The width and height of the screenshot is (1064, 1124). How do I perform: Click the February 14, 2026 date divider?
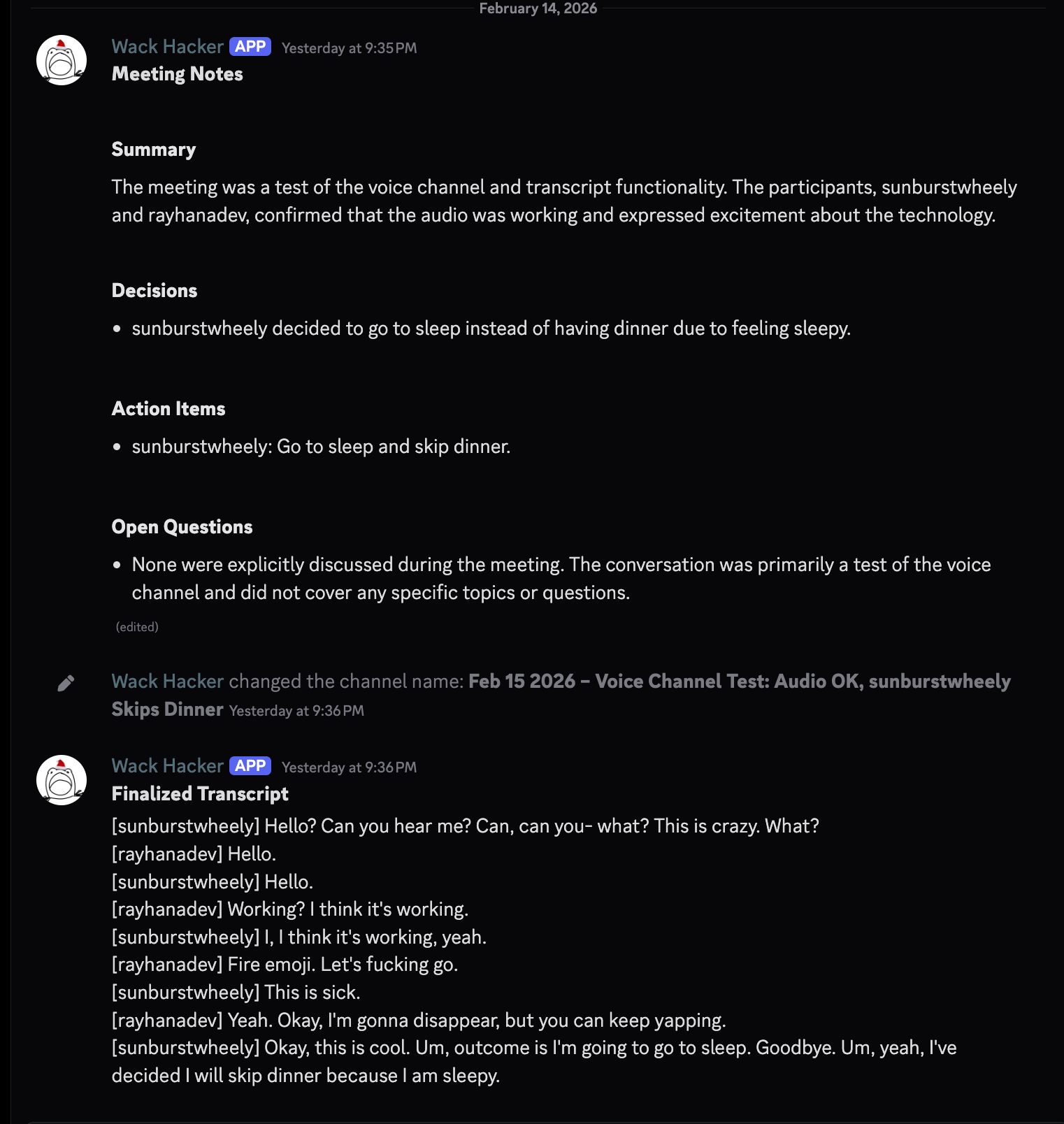click(538, 8)
